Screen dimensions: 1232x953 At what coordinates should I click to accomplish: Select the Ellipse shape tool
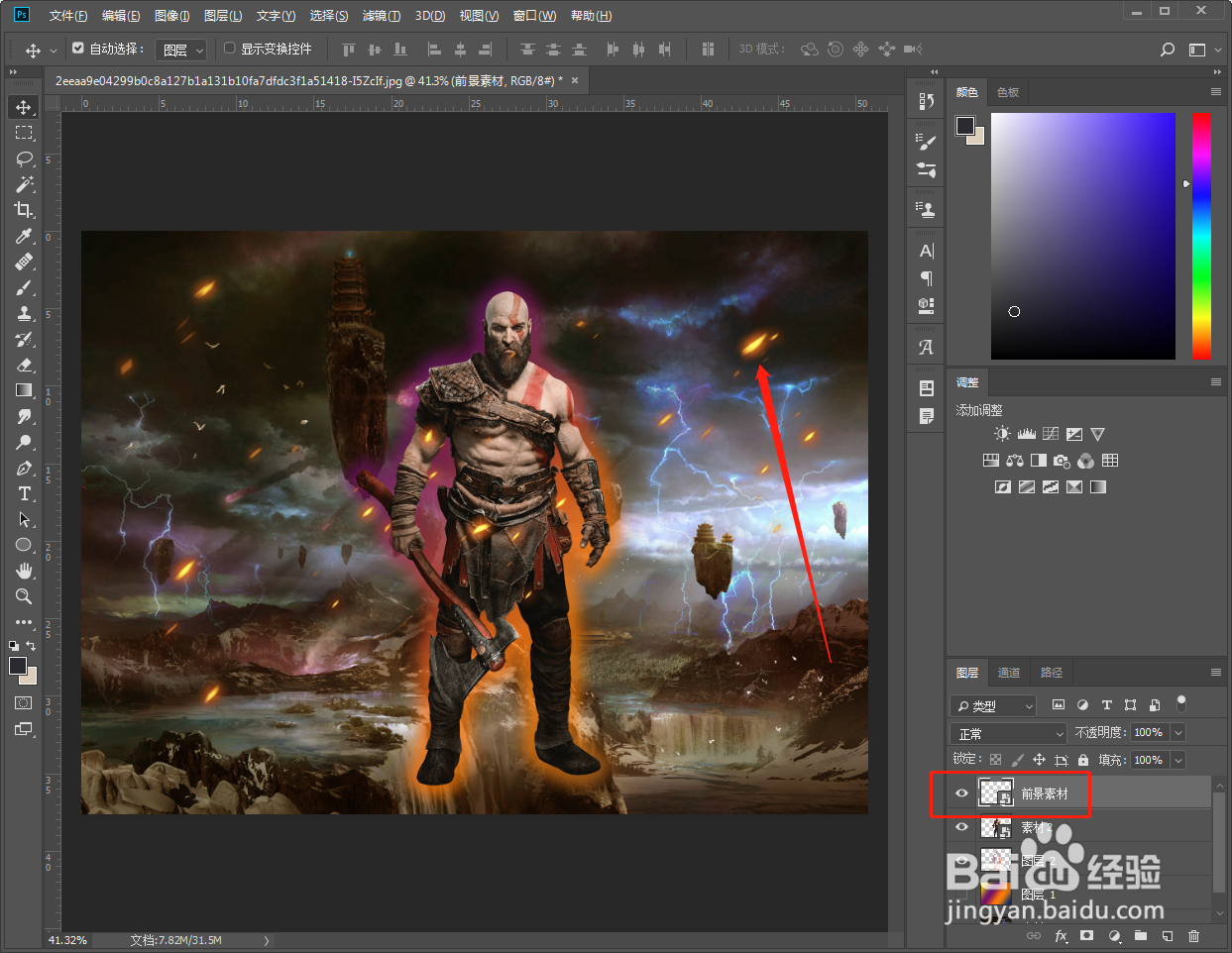point(24,545)
